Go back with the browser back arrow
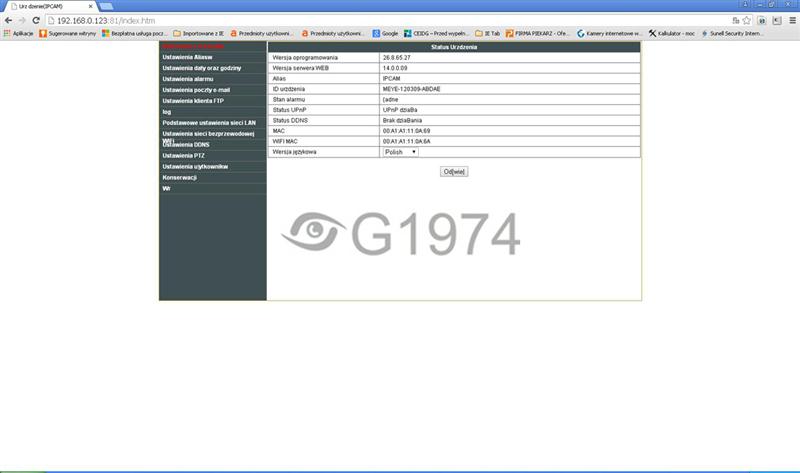This screenshot has height=473, width=800. click(8, 20)
